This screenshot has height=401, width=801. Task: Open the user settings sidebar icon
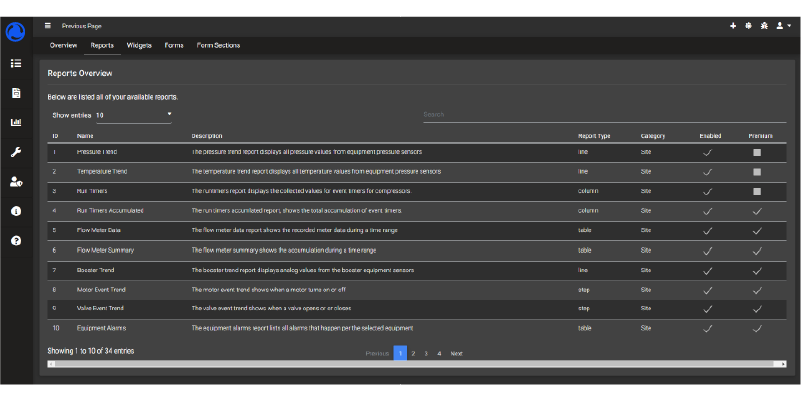(16, 182)
